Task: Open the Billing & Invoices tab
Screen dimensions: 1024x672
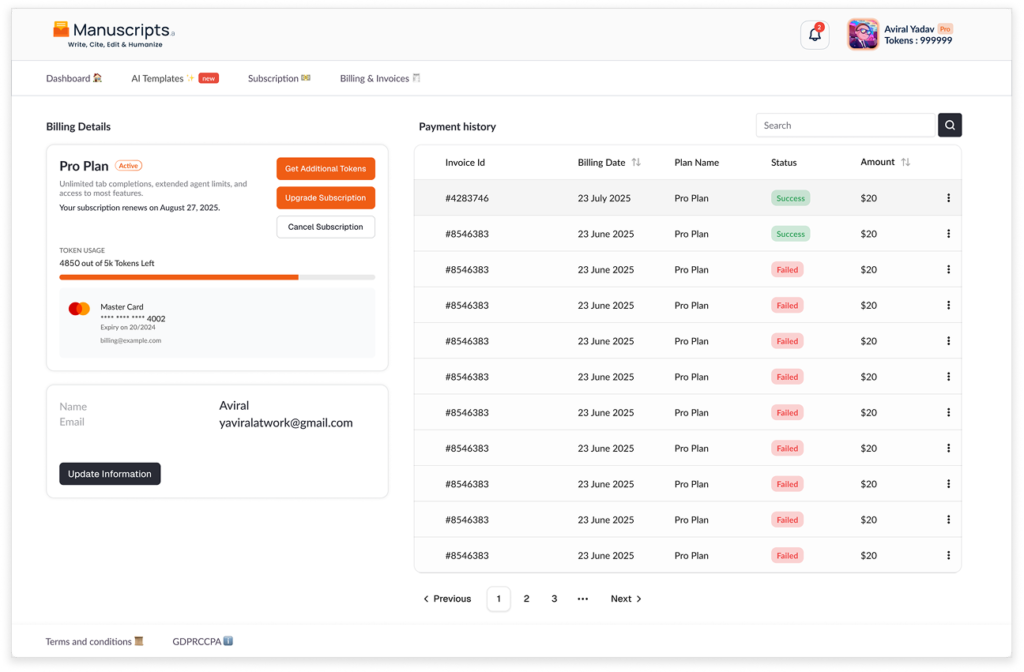Action: click(x=380, y=78)
